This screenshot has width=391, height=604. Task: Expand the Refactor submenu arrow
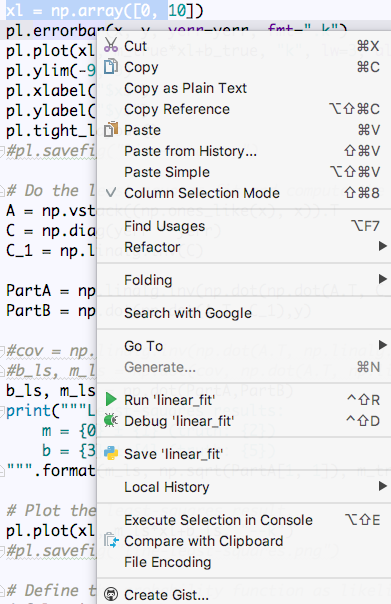point(383,246)
